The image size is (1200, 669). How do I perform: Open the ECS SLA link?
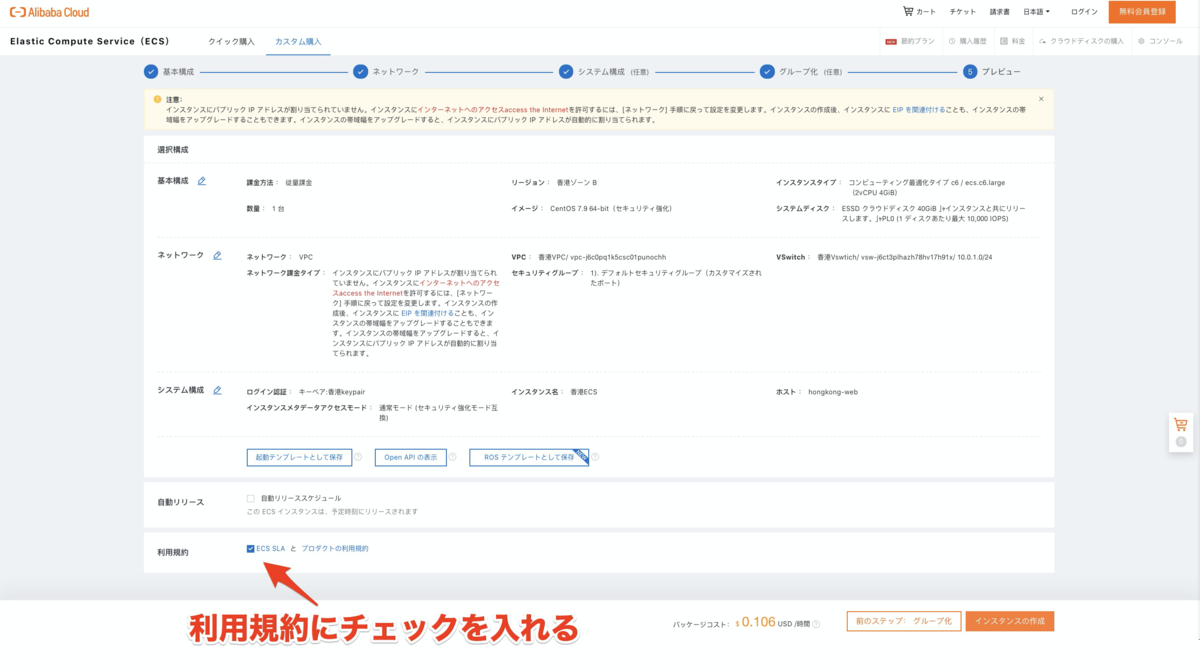coord(271,548)
